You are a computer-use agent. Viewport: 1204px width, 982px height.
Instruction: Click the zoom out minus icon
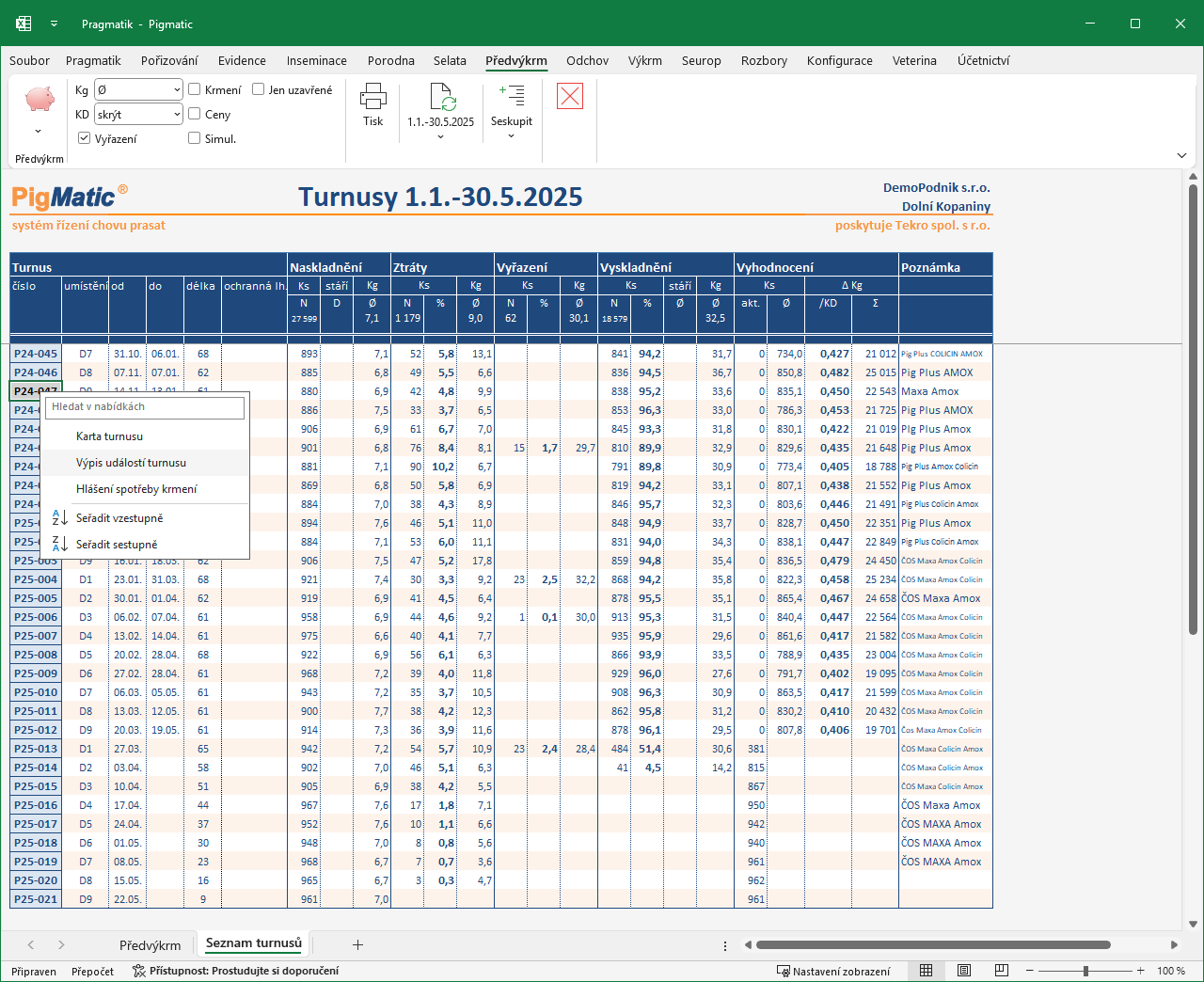pos(1030,971)
